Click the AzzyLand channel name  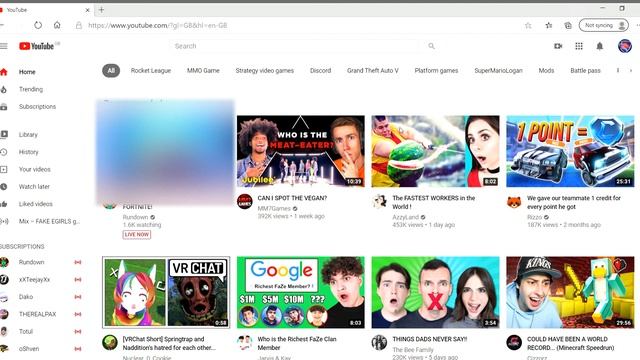point(406,217)
